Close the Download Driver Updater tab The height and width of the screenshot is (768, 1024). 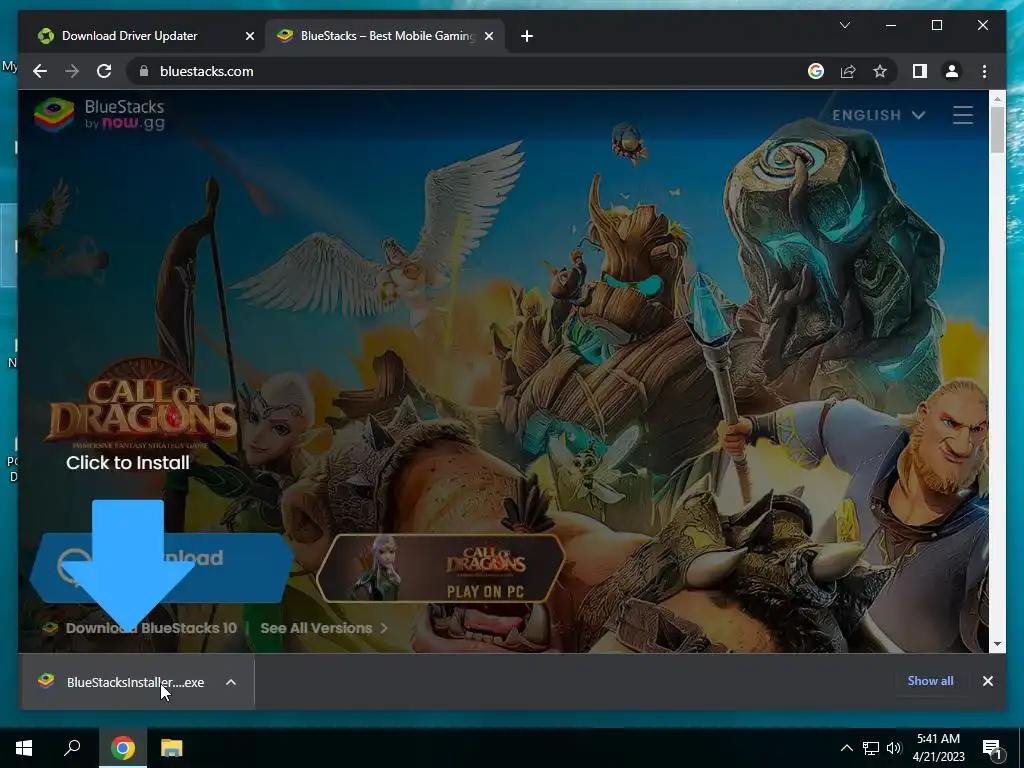click(x=249, y=36)
